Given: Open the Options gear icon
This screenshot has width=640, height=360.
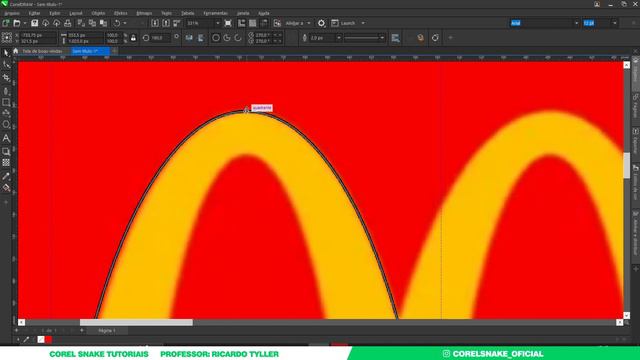Looking at the screenshot, I should [x=322, y=23].
